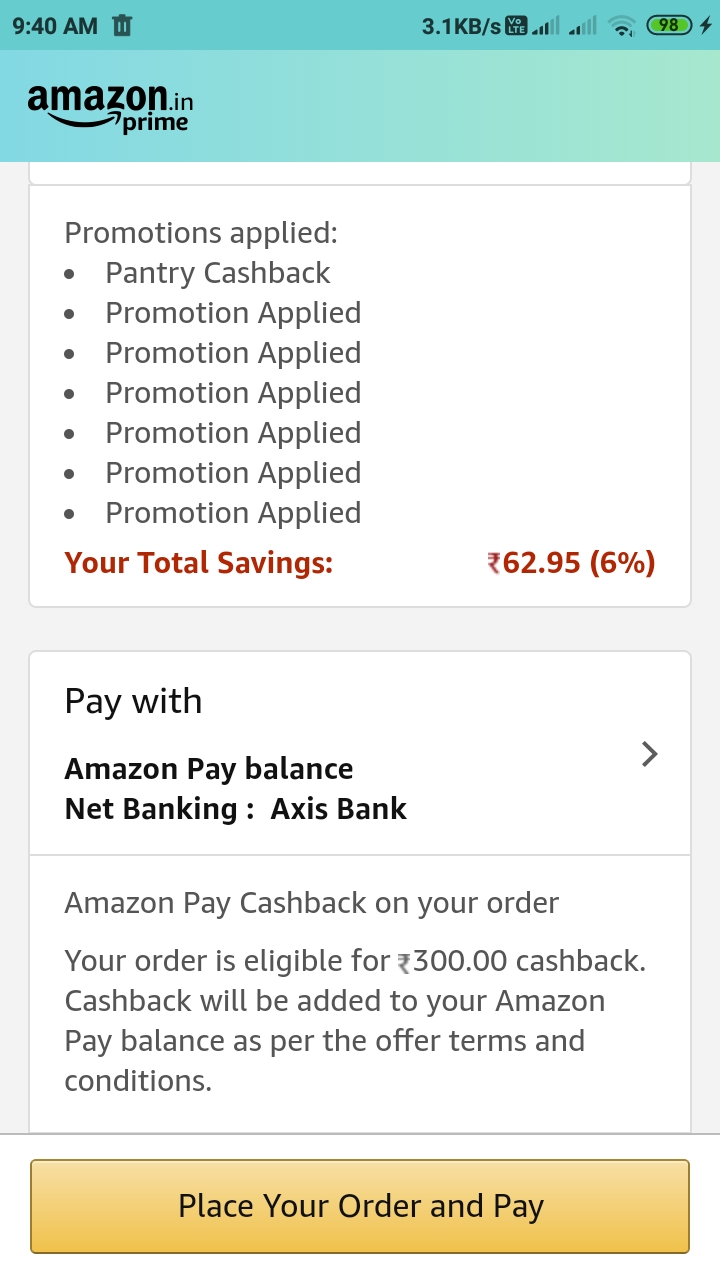Tap the 9:40 AM clock in status bar
The height and width of the screenshot is (1280, 720).
[x=55, y=26]
